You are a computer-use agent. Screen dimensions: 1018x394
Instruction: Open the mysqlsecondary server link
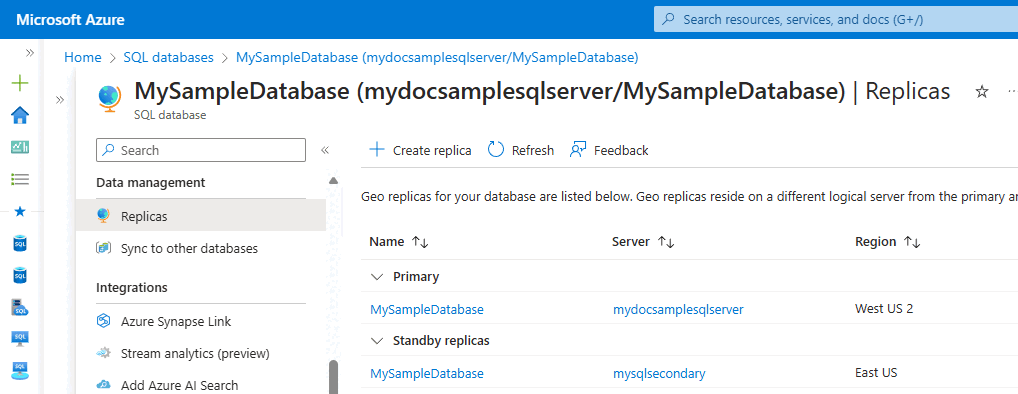pyautogui.click(x=659, y=373)
